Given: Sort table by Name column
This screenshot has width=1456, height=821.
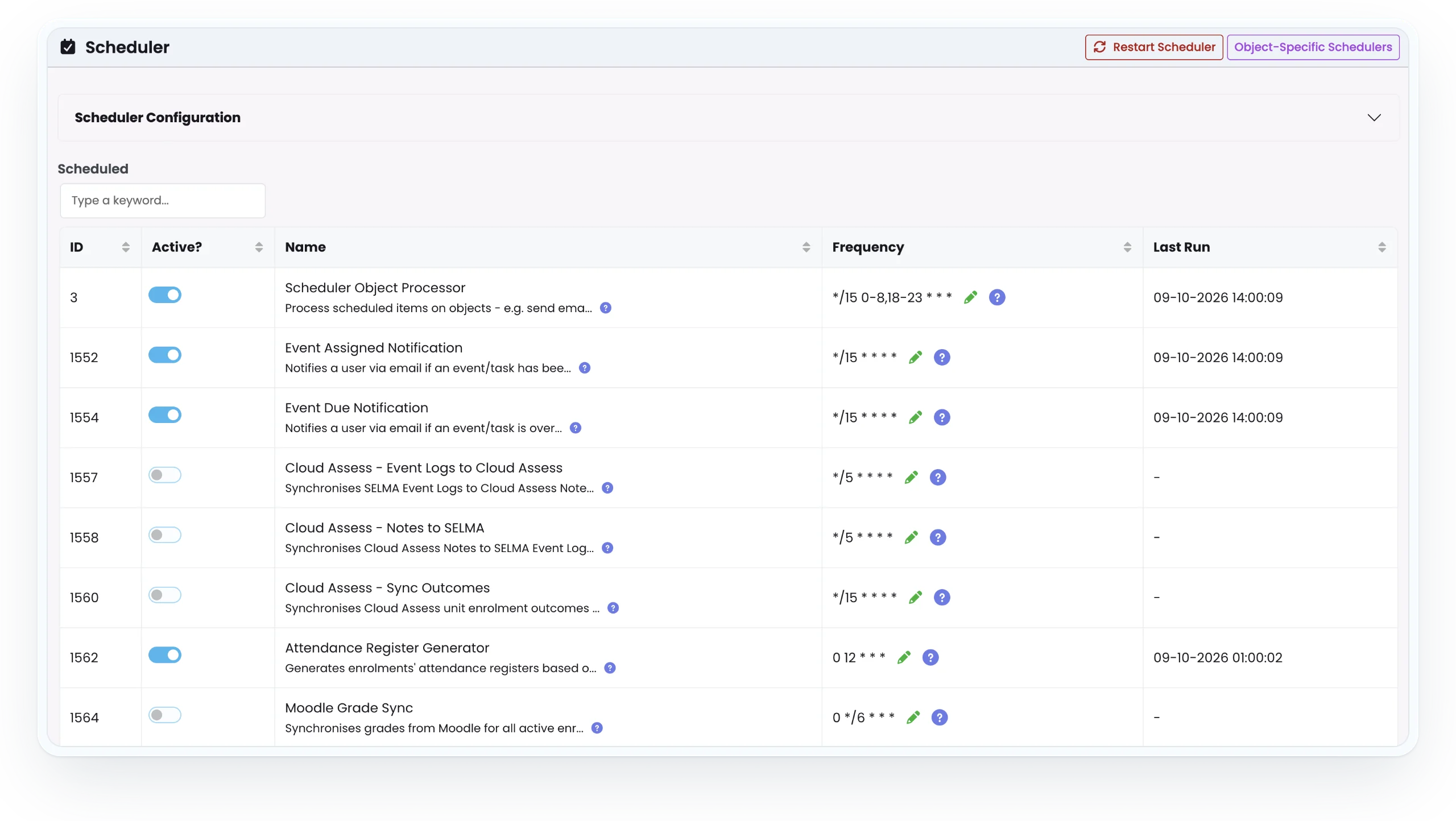Looking at the screenshot, I should [x=806, y=247].
